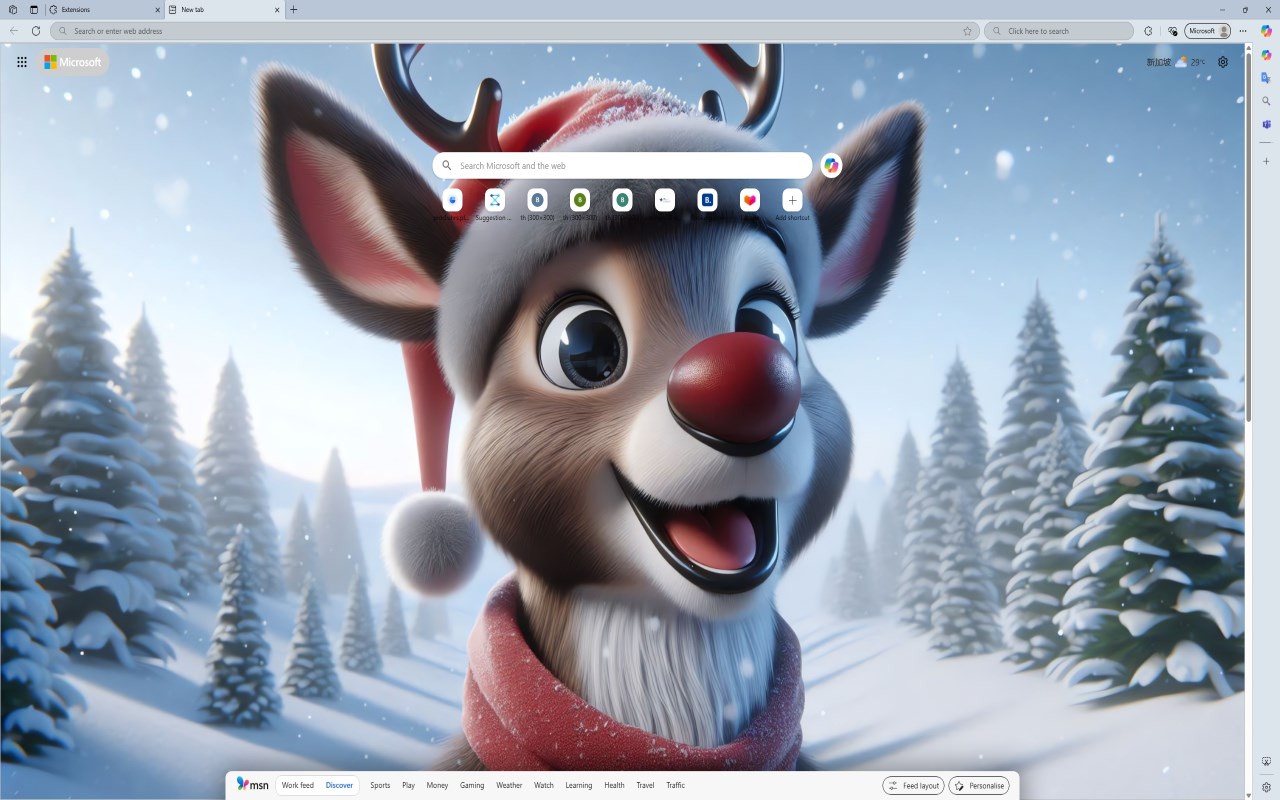Open the Search icon in sidebar

tap(1266, 101)
